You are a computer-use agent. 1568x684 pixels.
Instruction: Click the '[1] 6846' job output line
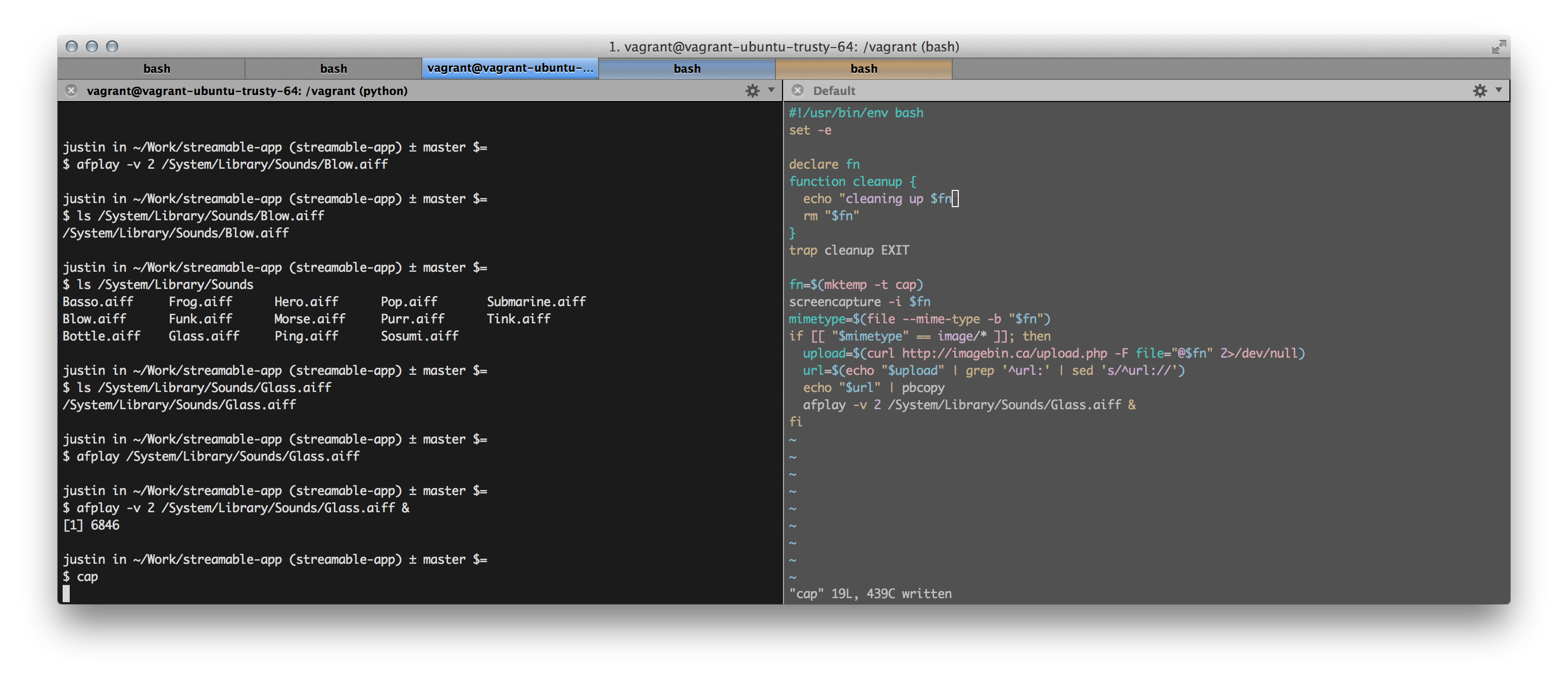[x=91, y=525]
